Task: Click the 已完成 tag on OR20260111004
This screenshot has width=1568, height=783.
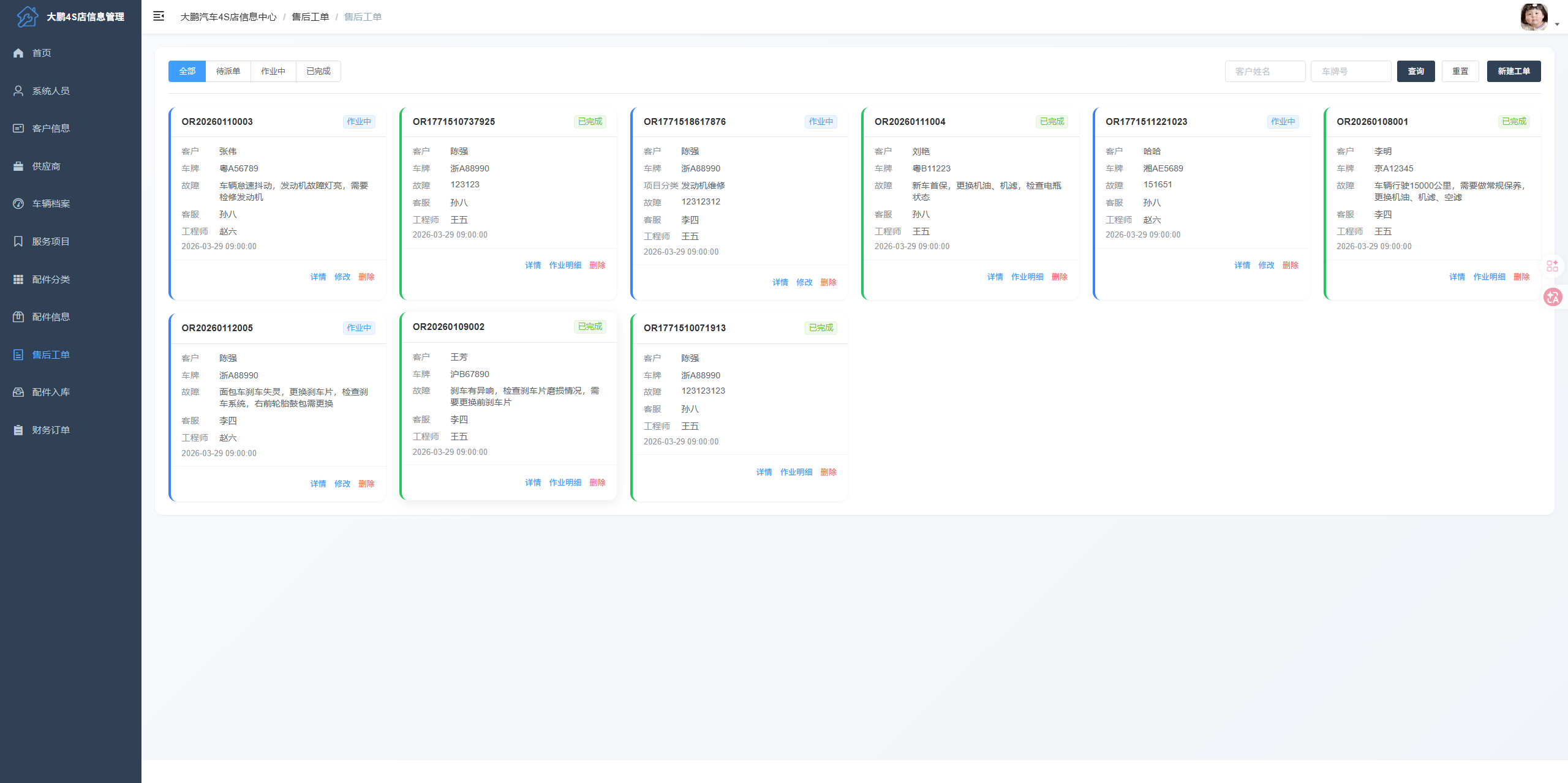Action: 1052,122
